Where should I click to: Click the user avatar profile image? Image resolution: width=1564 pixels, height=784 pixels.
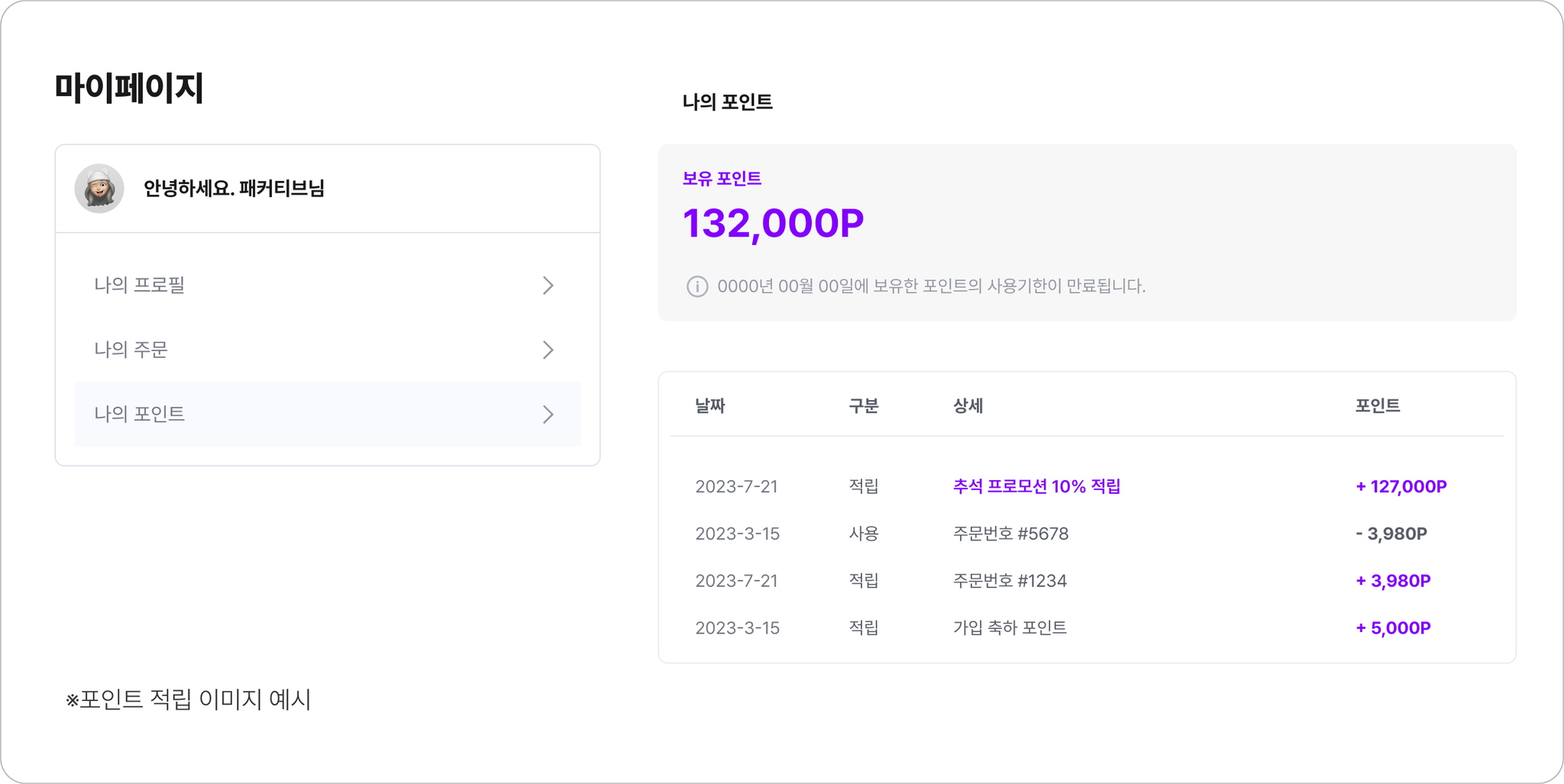click(99, 188)
